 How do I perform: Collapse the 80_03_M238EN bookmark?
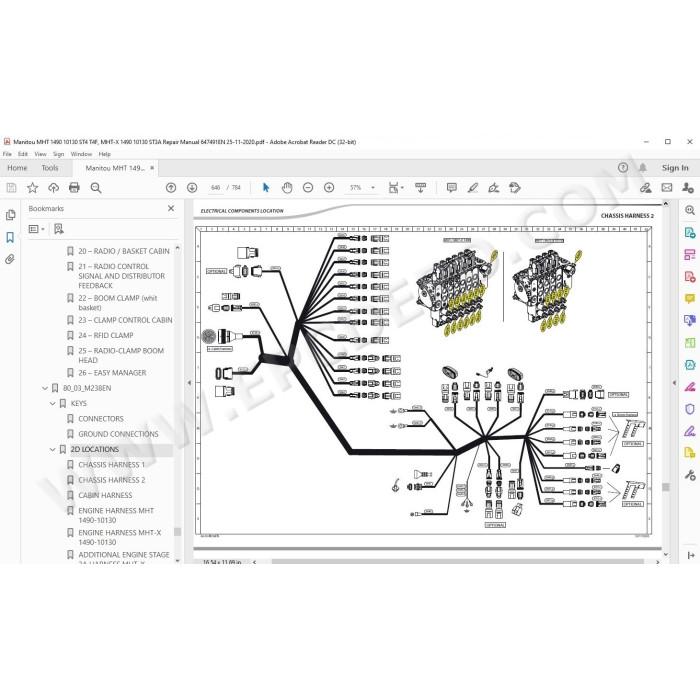(45, 388)
